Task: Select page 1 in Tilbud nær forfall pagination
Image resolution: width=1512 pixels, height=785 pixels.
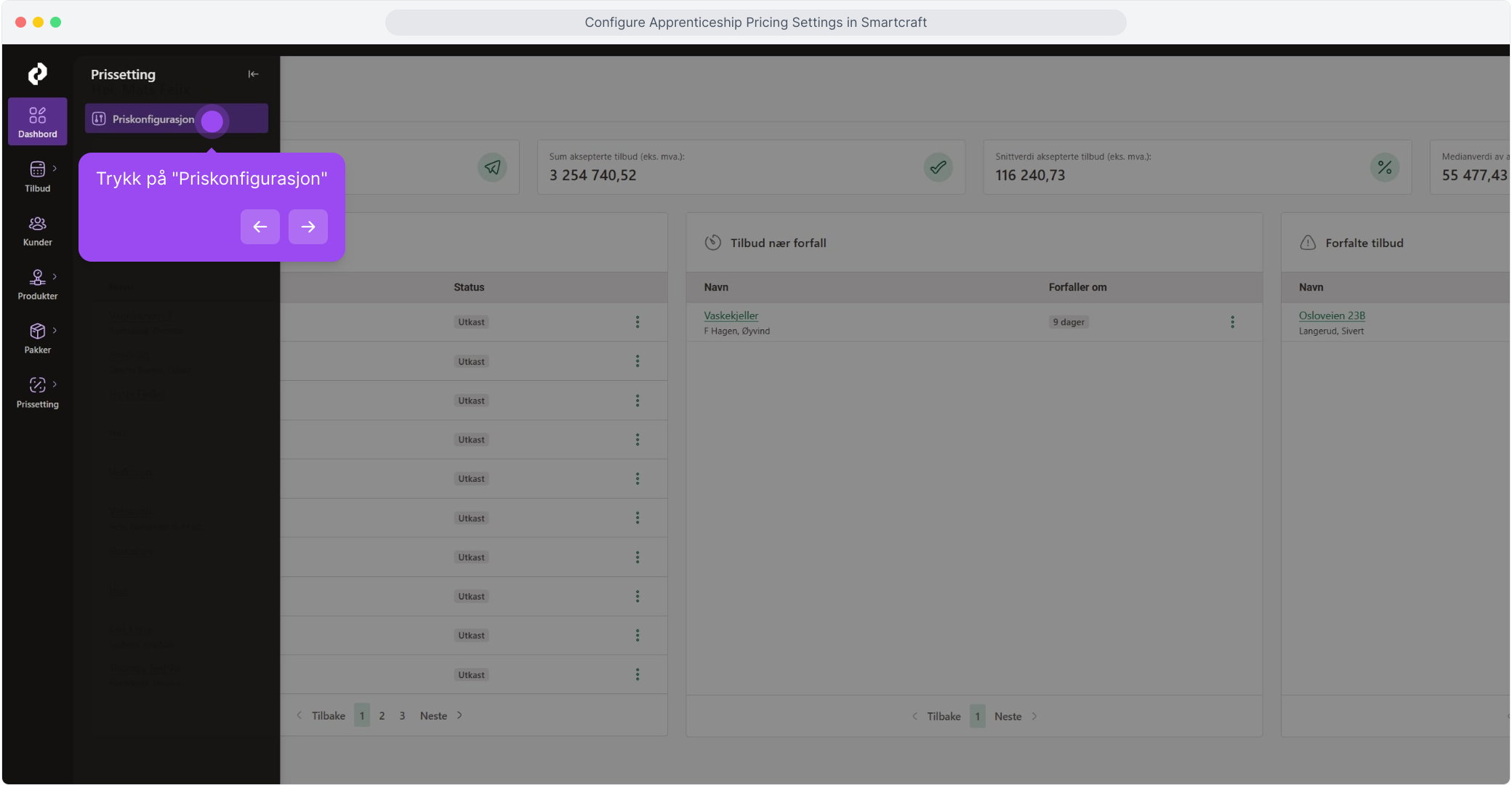Action: [x=978, y=717]
